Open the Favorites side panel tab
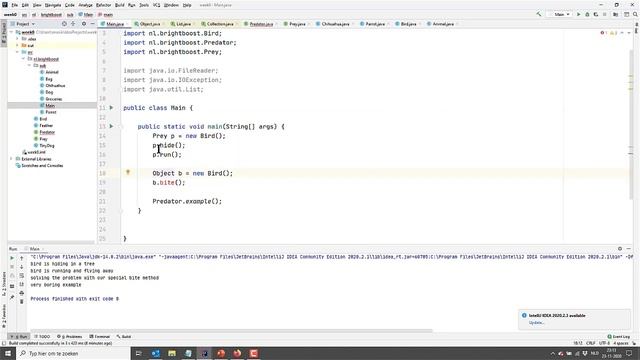This screenshot has height=360, width=640. [x=4, y=316]
